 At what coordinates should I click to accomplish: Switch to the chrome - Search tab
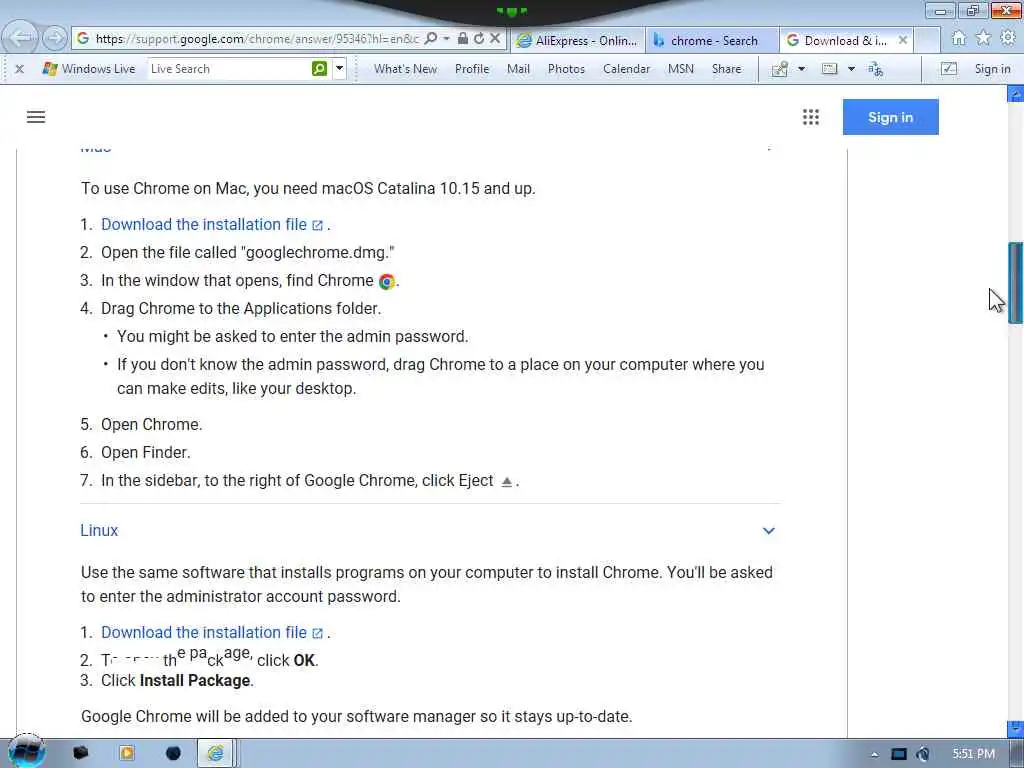point(712,40)
